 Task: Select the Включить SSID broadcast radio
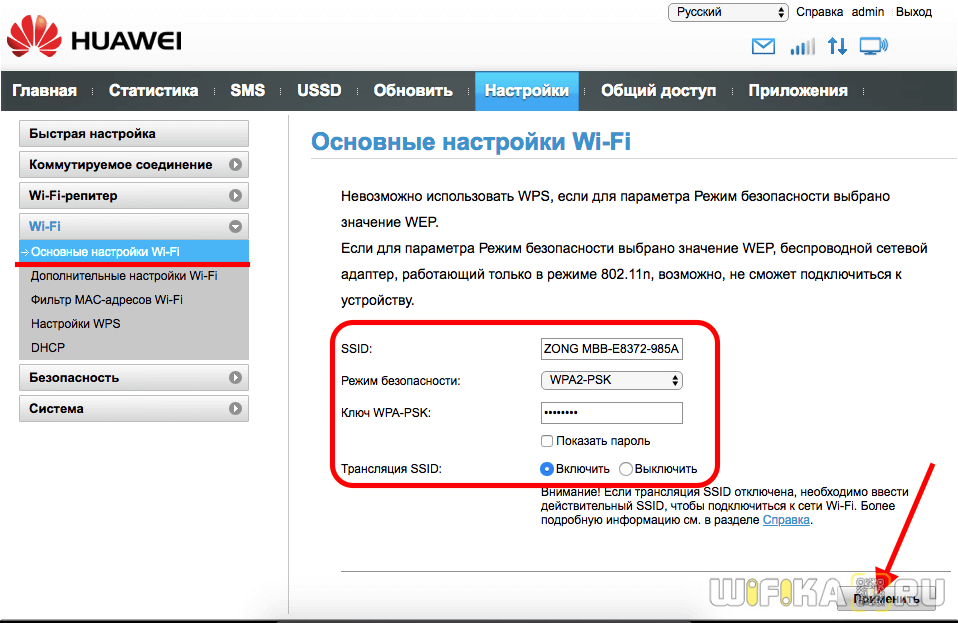tap(547, 468)
